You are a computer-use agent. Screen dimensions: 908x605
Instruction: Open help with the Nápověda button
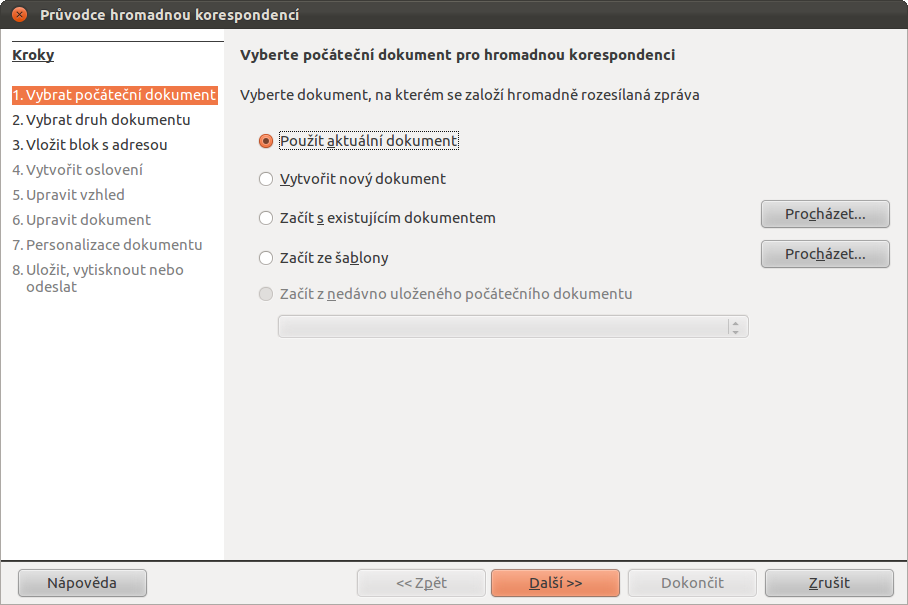(x=82, y=583)
